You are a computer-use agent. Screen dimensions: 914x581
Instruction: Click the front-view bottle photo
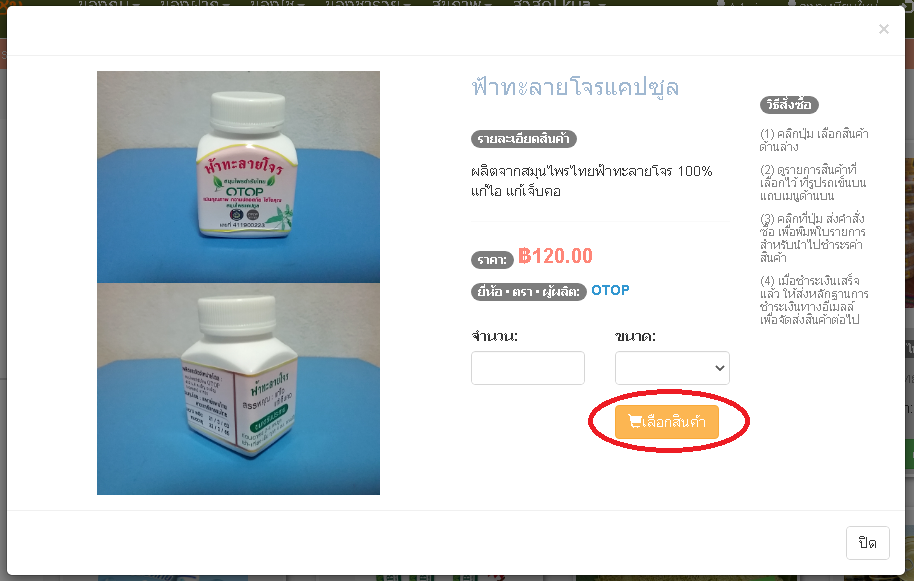pos(238,177)
